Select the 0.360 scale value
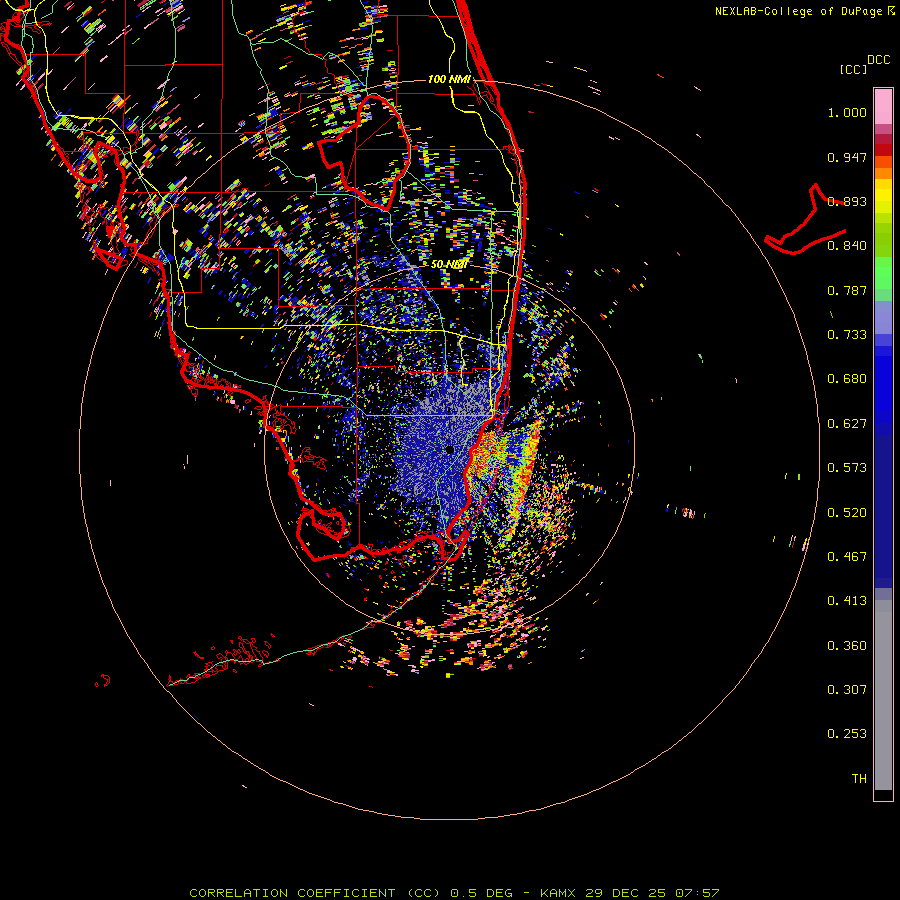 click(847, 646)
